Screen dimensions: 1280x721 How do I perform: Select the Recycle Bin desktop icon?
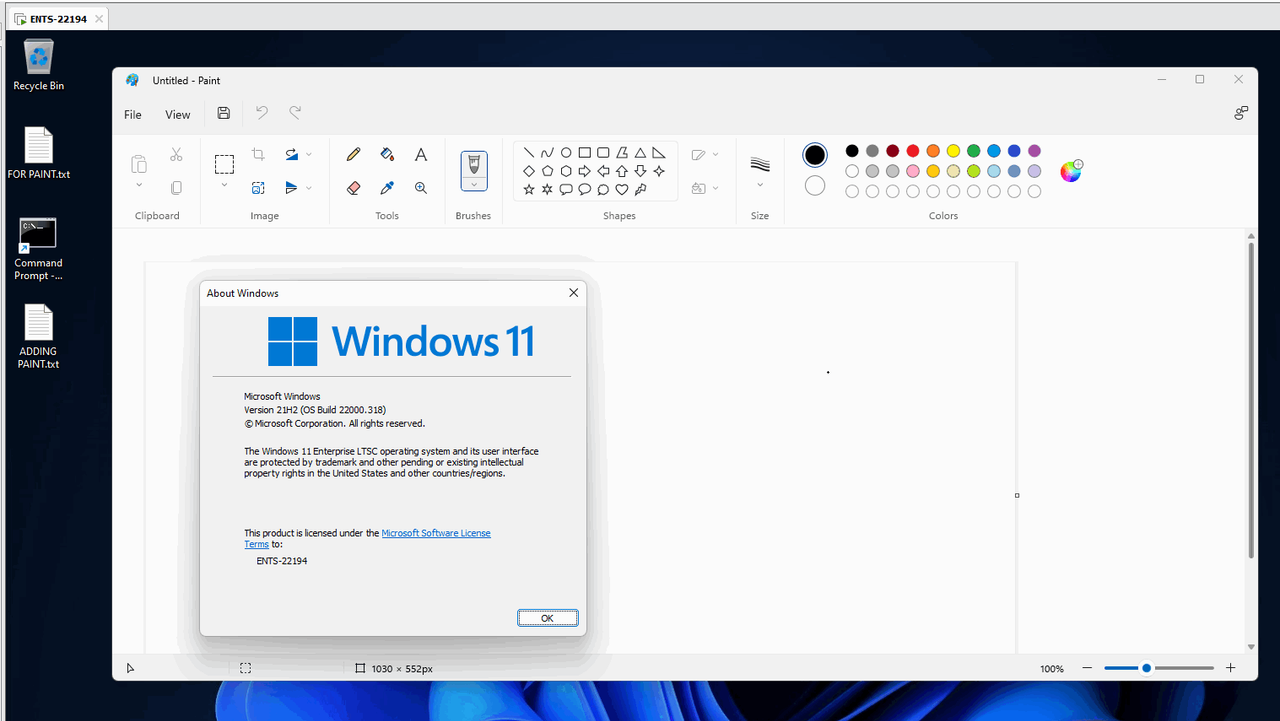[38, 66]
